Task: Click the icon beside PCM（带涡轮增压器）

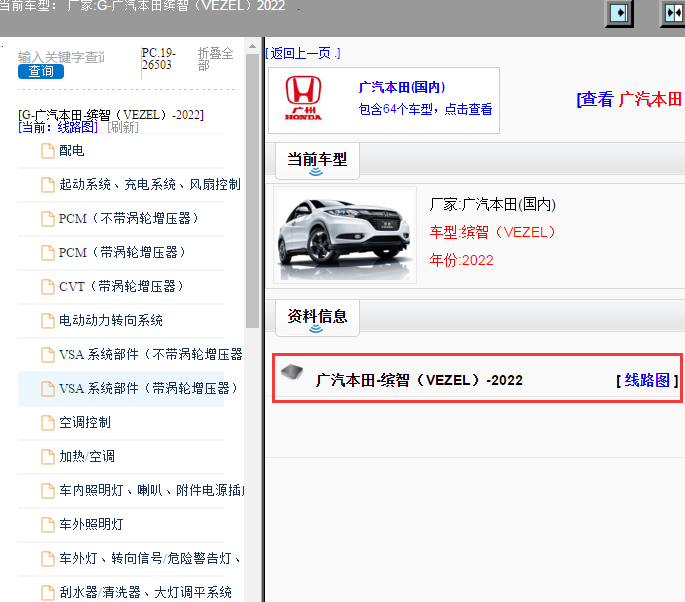Action: click(48, 253)
